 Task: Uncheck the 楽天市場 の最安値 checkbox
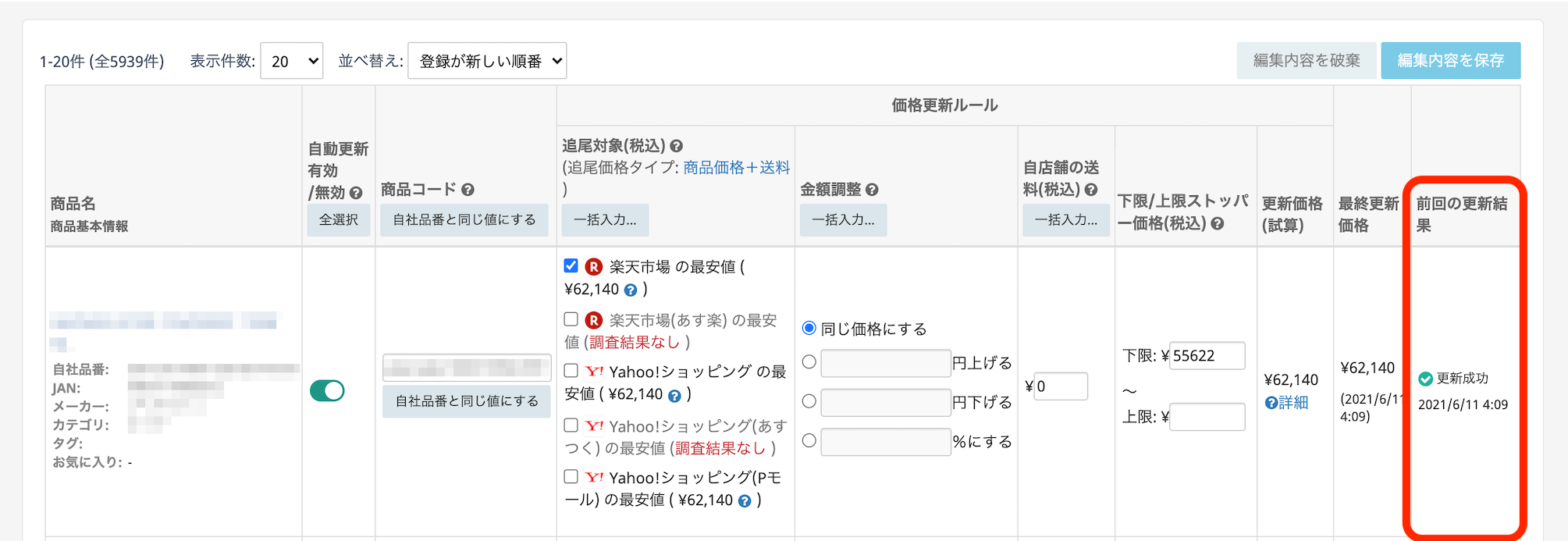[x=571, y=266]
